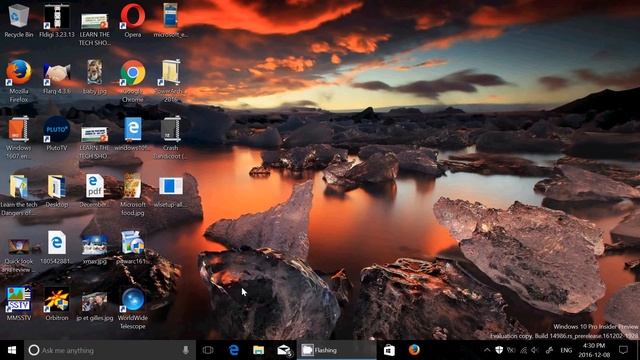The height and width of the screenshot is (360, 640).
Task: Open the Windows Start menu
Action: tap(12, 350)
